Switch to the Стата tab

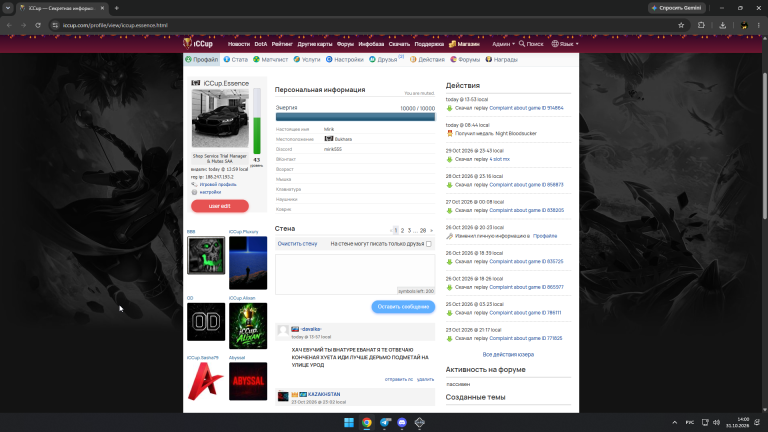click(236, 59)
